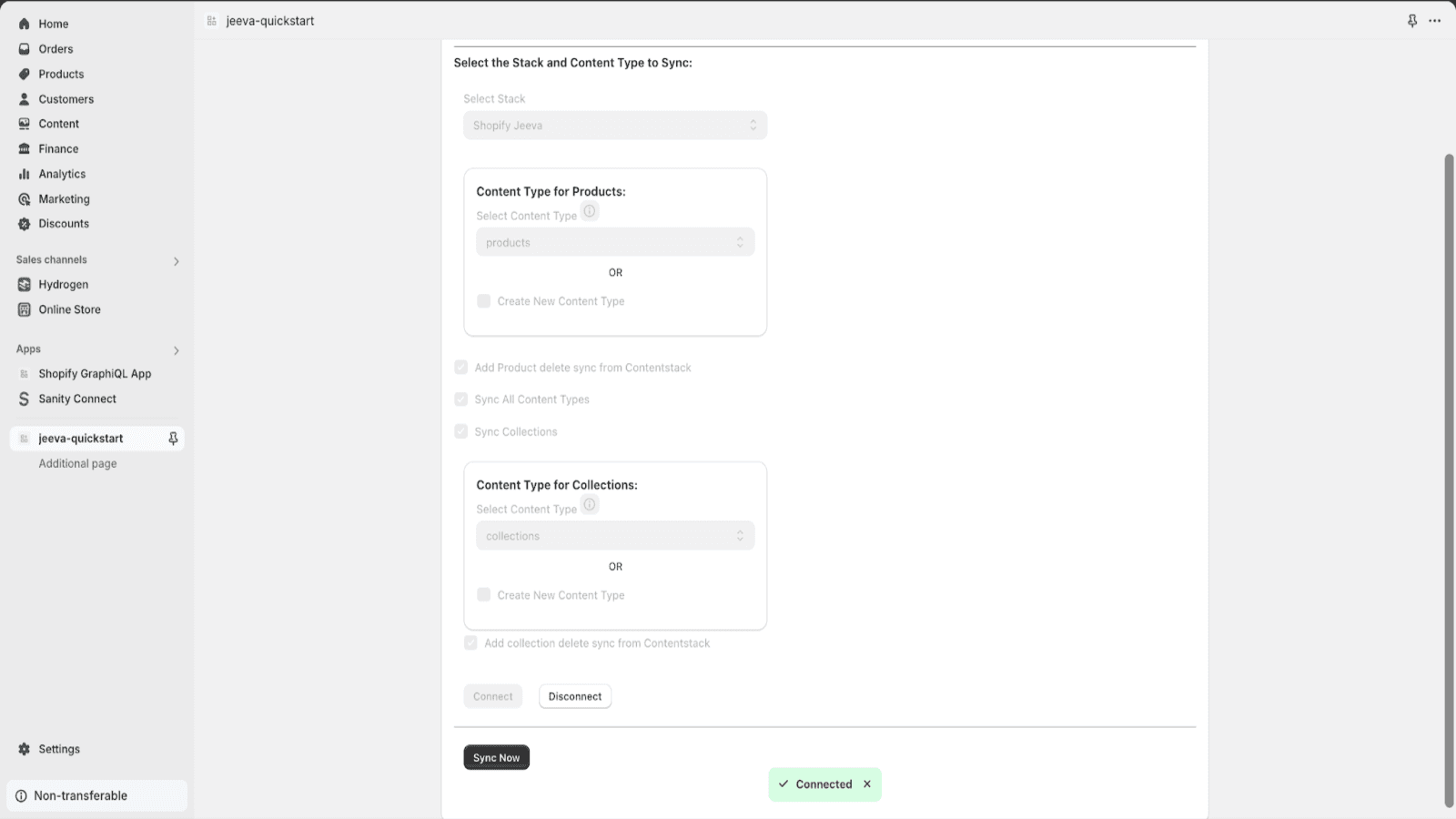Expand the Apps section chevron
Screen dimensions: 1456x819
pyautogui.click(x=177, y=350)
